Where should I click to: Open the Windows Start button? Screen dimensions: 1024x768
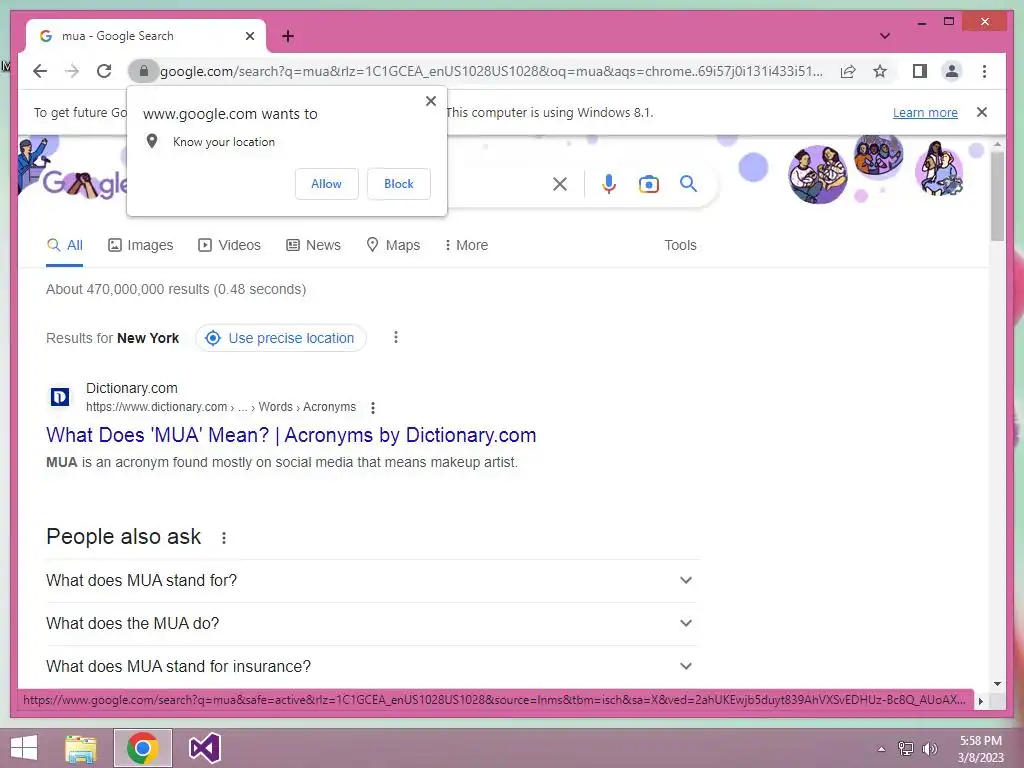coord(24,748)
